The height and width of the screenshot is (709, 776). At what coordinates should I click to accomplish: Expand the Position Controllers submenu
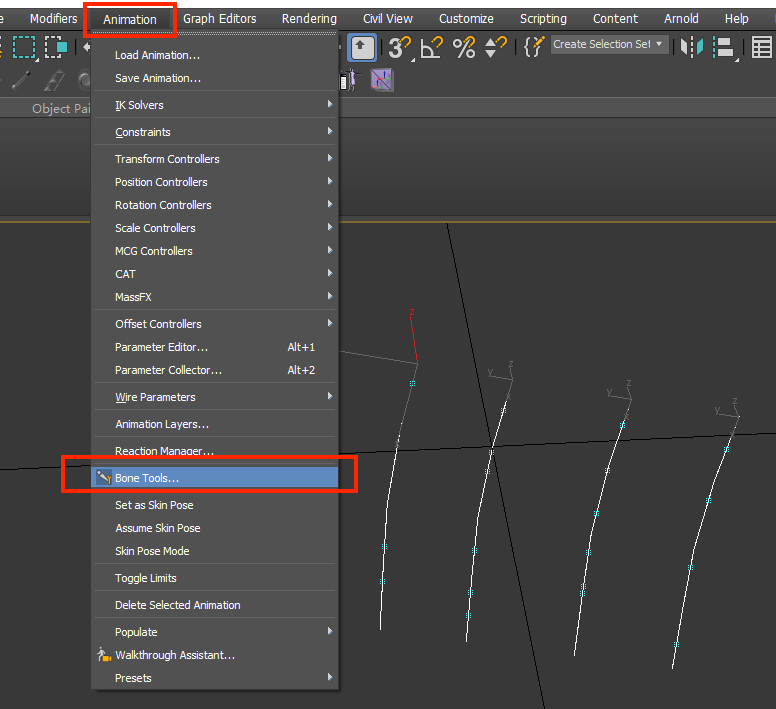(215, 182)
